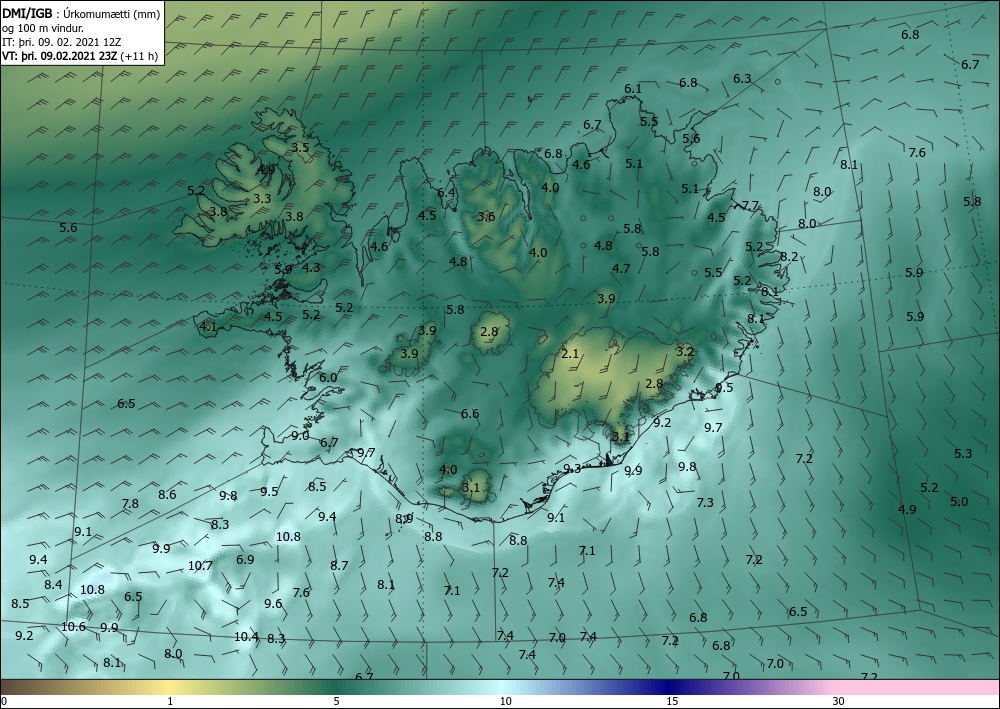The image size is (1000, 709).
Task: Click the 7.8 value on the map
Action: (x=130, y=504)
